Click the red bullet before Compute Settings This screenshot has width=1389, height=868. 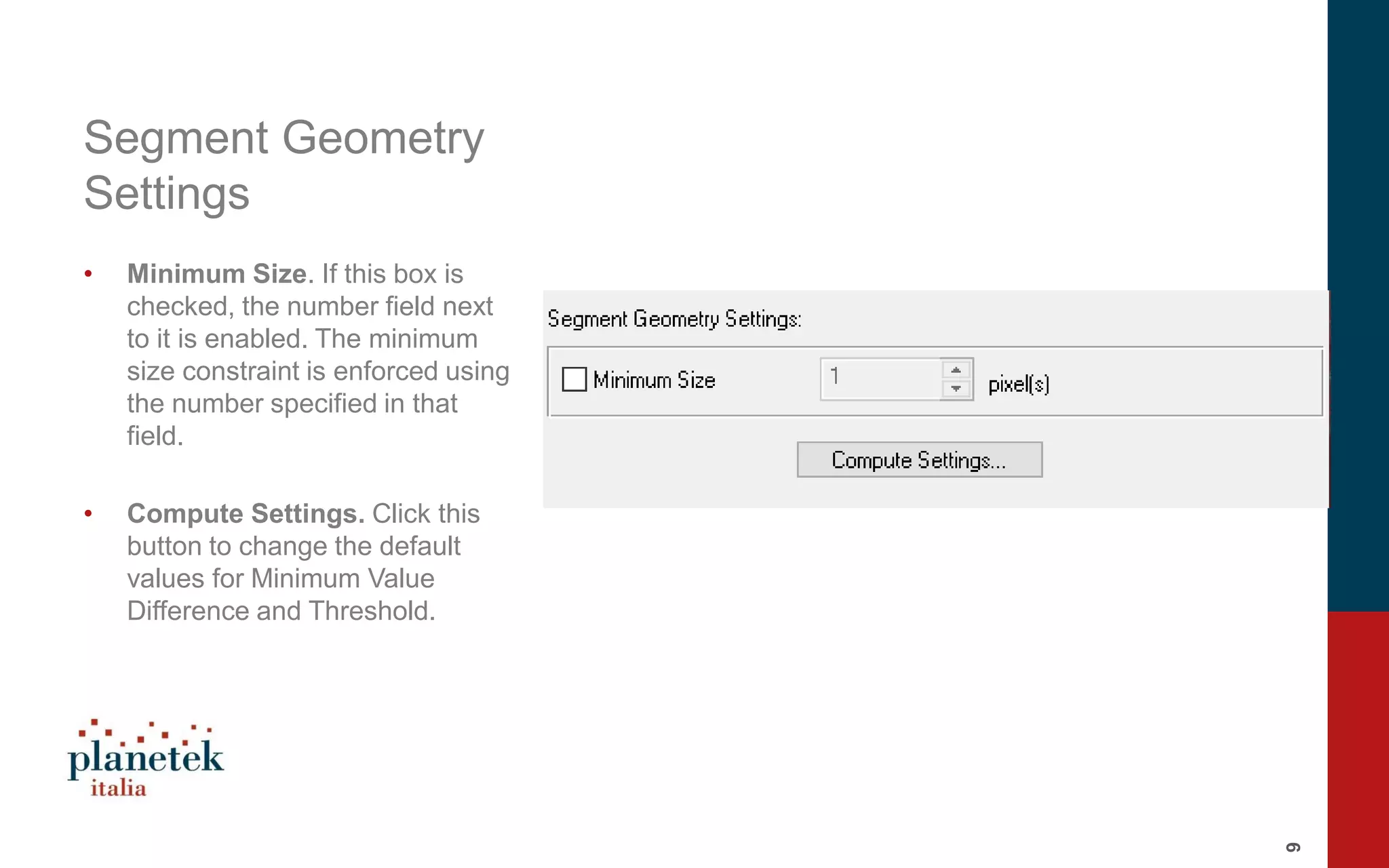point(88,514)
